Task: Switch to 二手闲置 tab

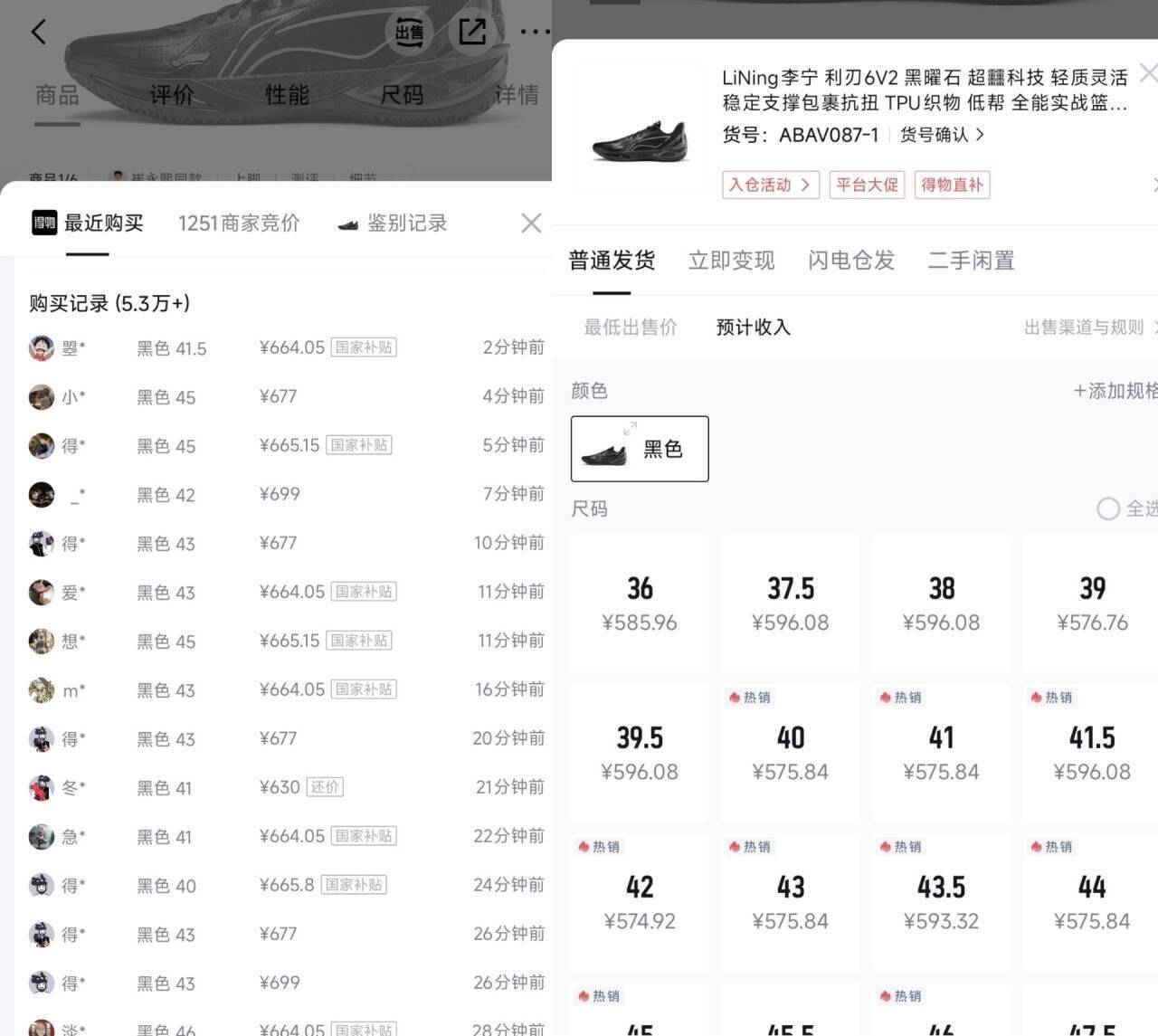Action: (971, 261)
